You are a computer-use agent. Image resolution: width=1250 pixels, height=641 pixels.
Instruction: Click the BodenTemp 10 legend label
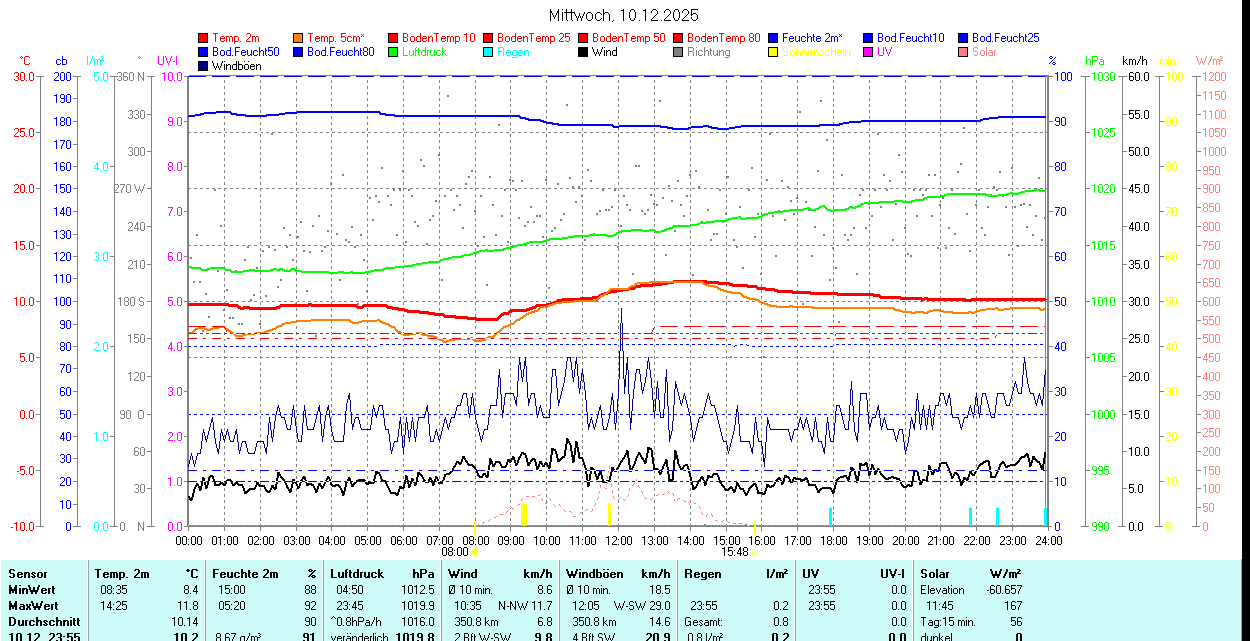[x=438, y=38]
